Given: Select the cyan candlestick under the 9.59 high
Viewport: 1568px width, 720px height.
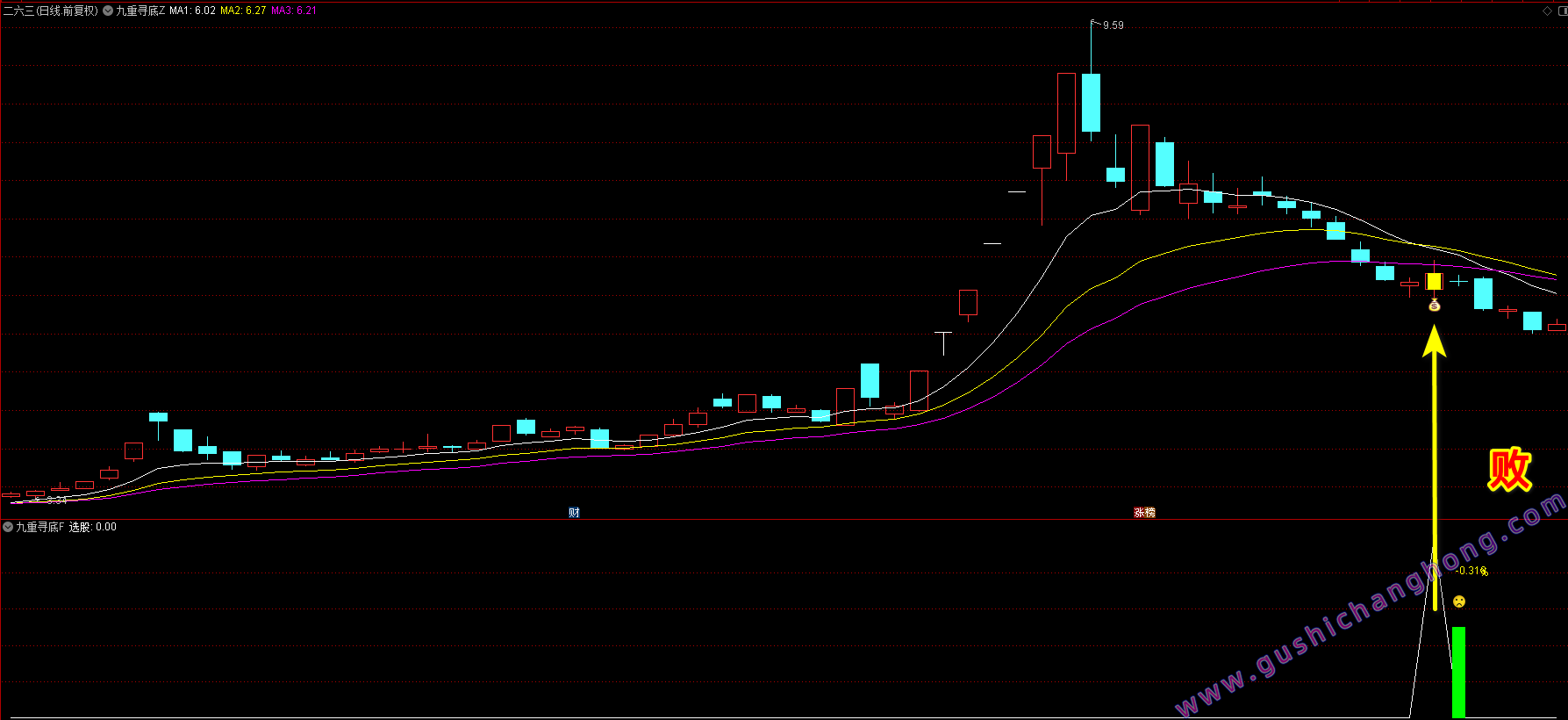Looking at the screenshot, I should coord(1091,103).
